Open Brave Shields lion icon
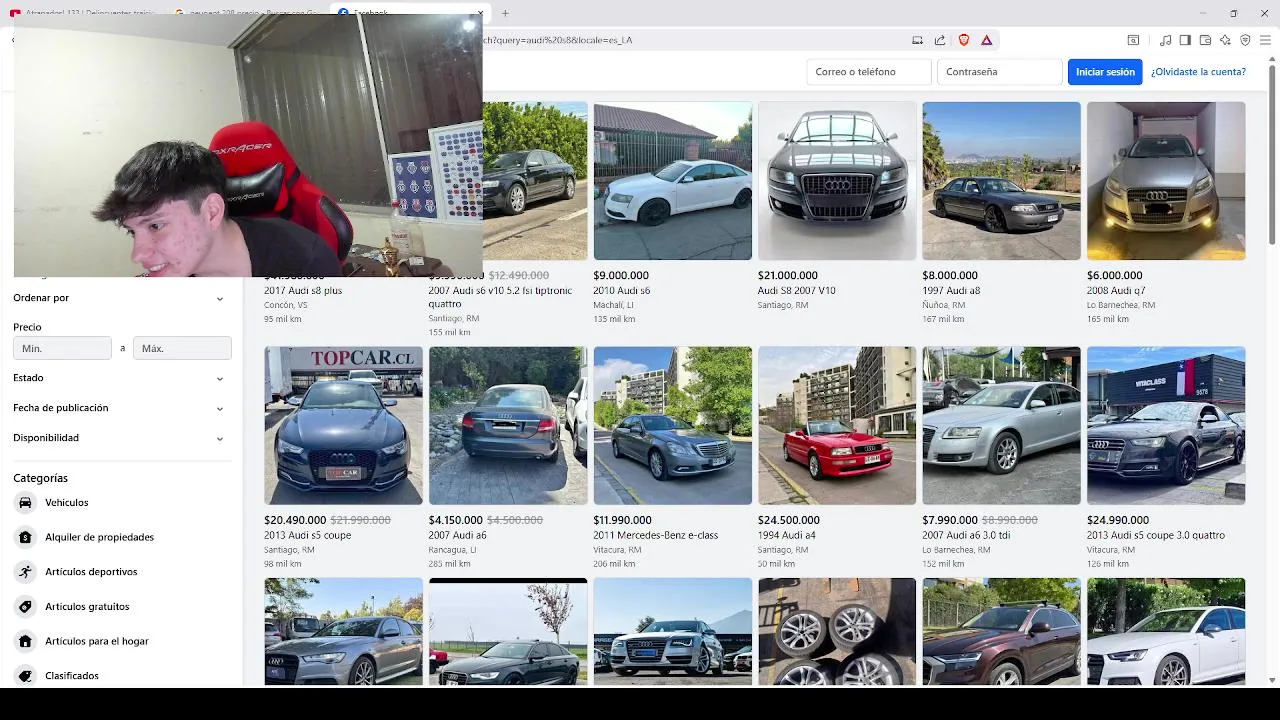The image size is (1280, 720). 964,40
